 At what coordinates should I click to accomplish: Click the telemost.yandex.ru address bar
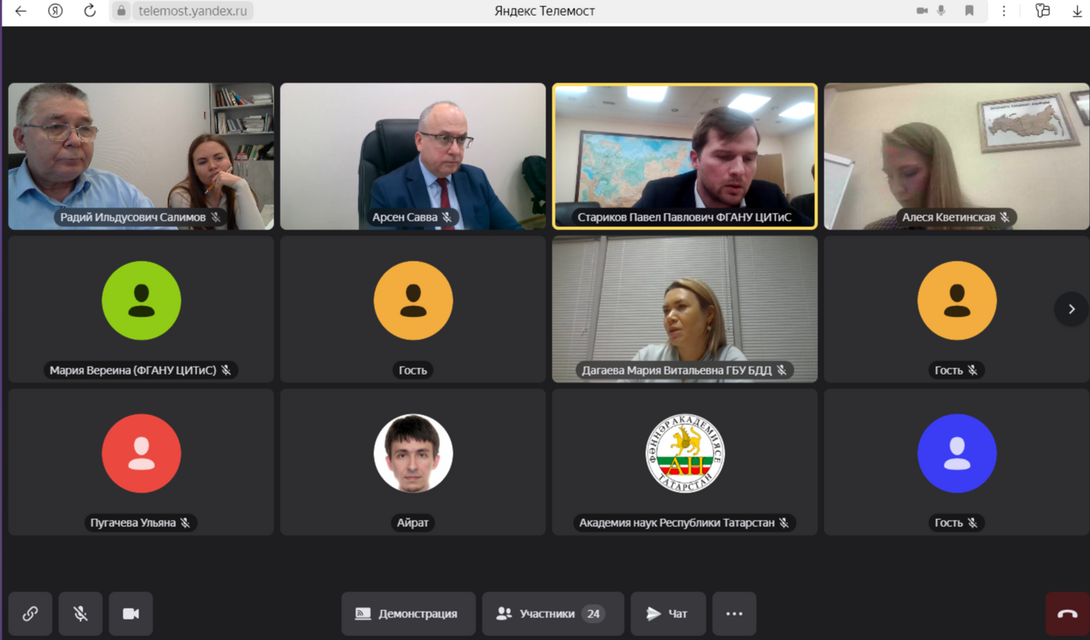190,11
